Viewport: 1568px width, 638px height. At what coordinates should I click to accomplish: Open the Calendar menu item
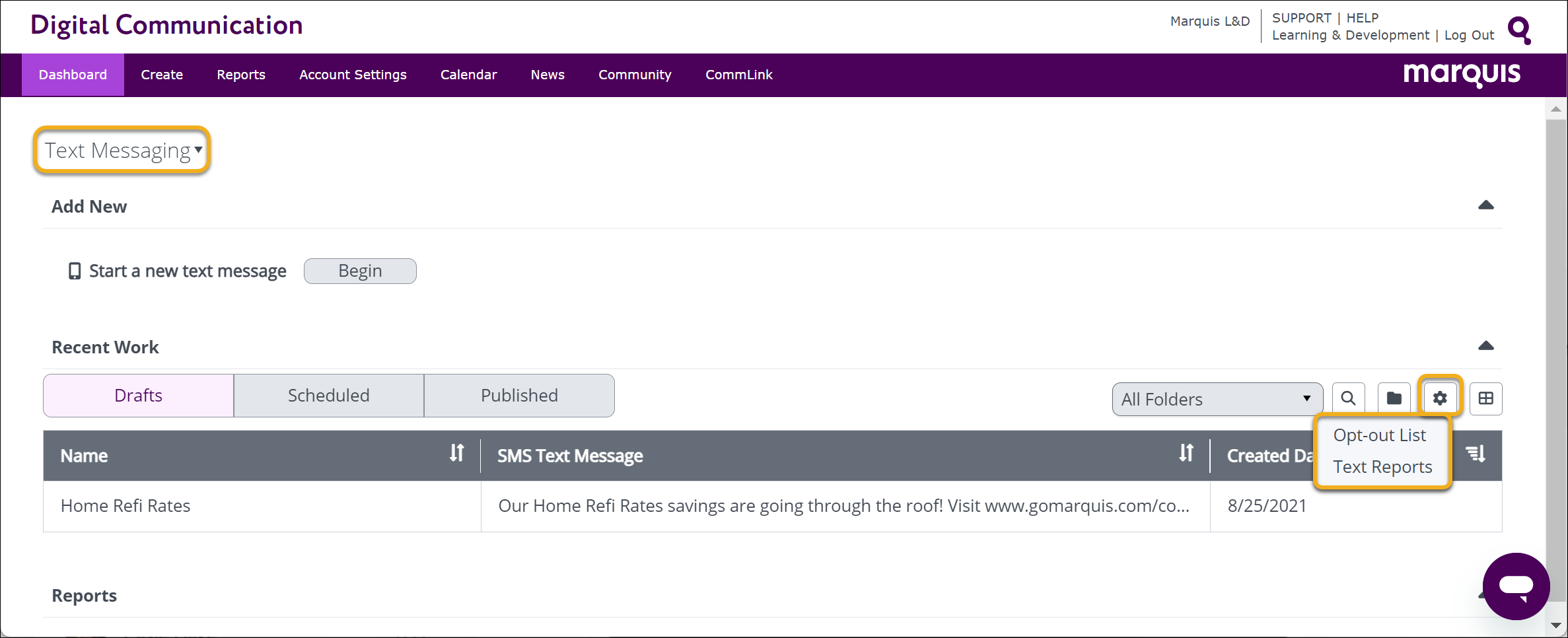468,75
